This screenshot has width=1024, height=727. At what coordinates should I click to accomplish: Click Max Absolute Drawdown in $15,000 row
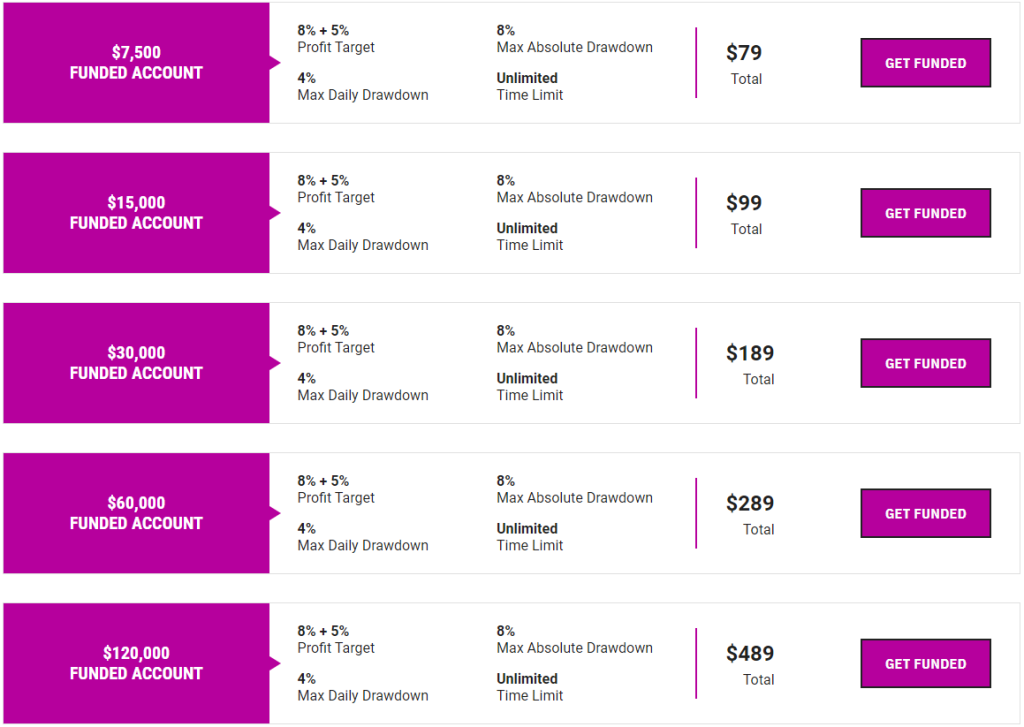pos(575,197)
